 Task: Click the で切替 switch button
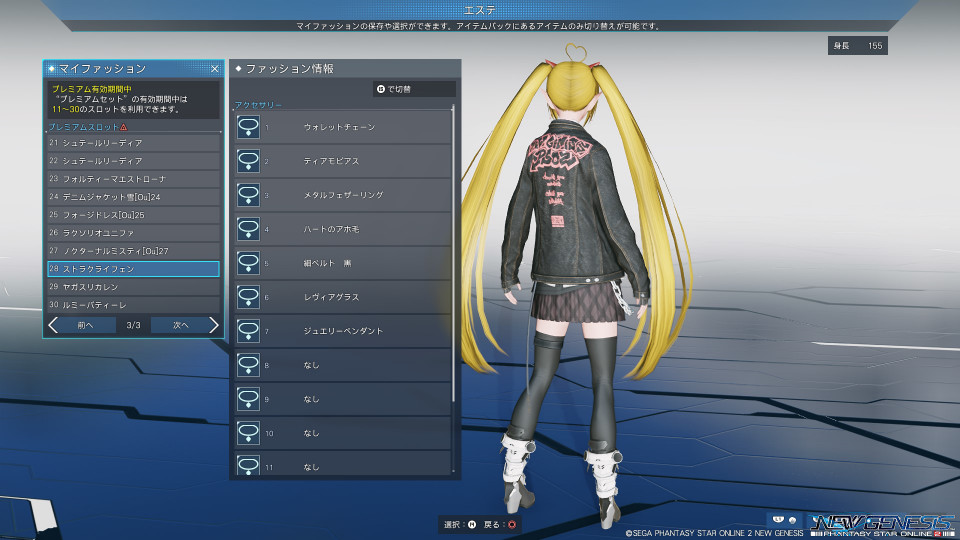414,89
